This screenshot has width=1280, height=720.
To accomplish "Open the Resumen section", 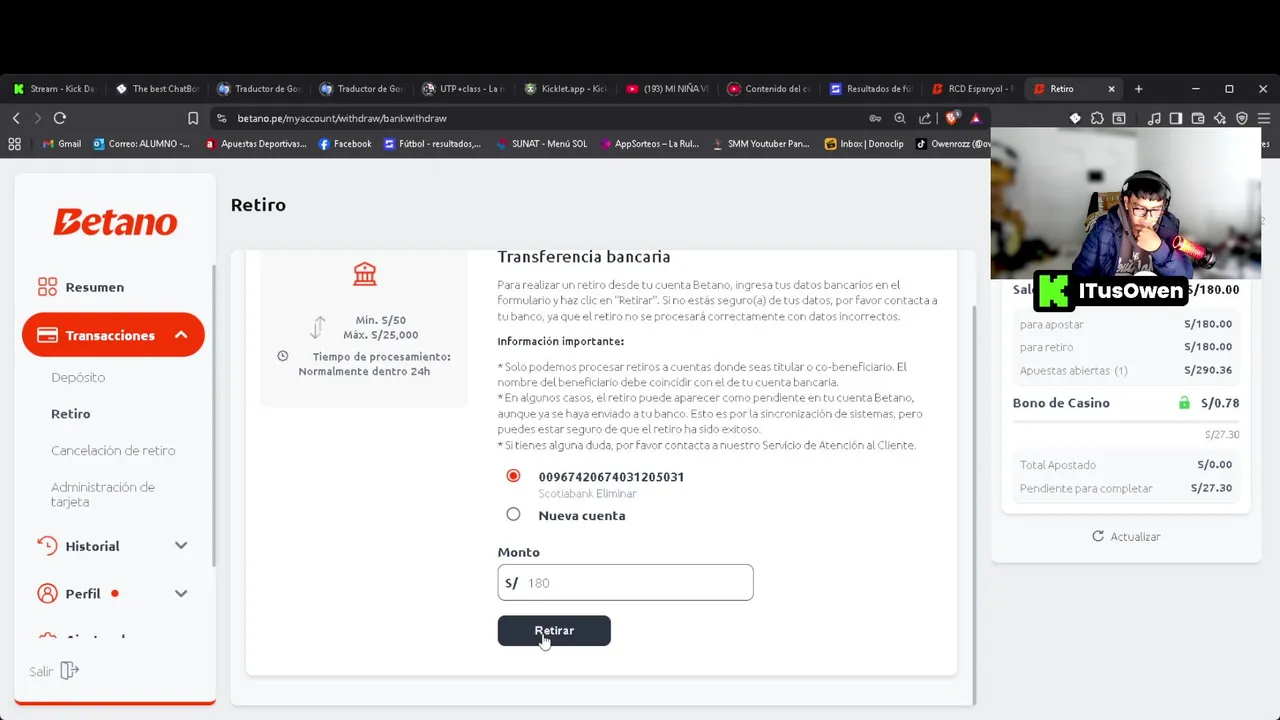I will 94,287.
